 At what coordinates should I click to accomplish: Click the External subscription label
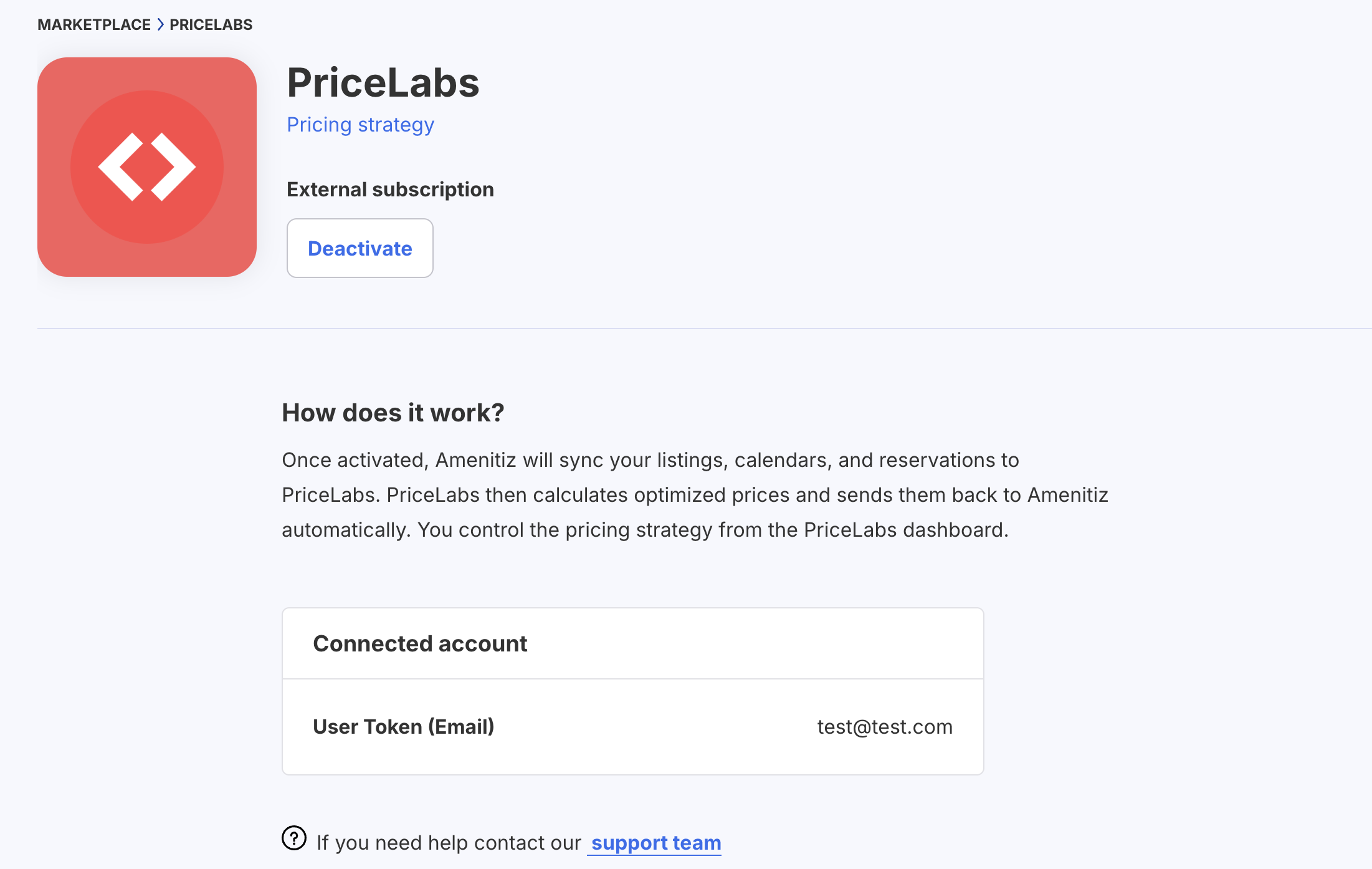pos(390,190)
